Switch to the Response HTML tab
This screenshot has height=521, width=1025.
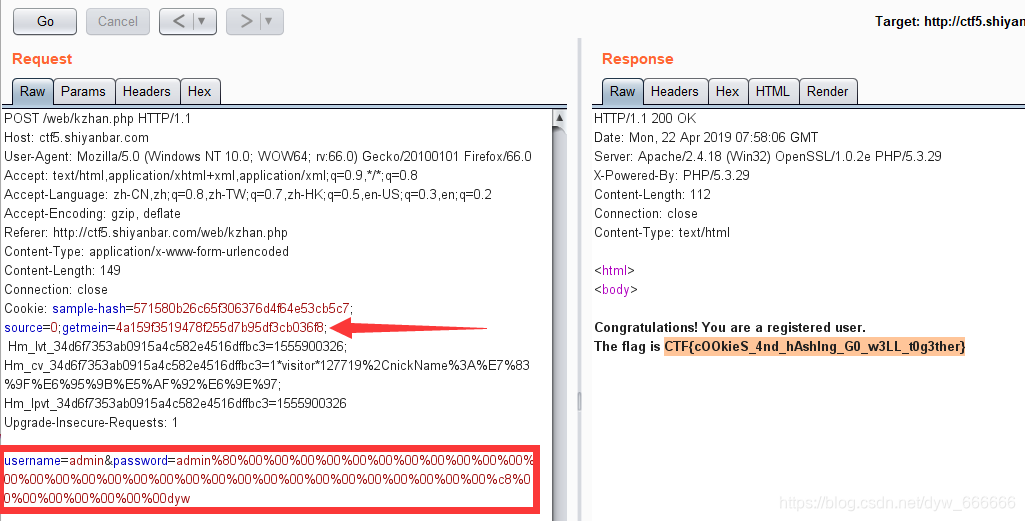click(773, 92)
